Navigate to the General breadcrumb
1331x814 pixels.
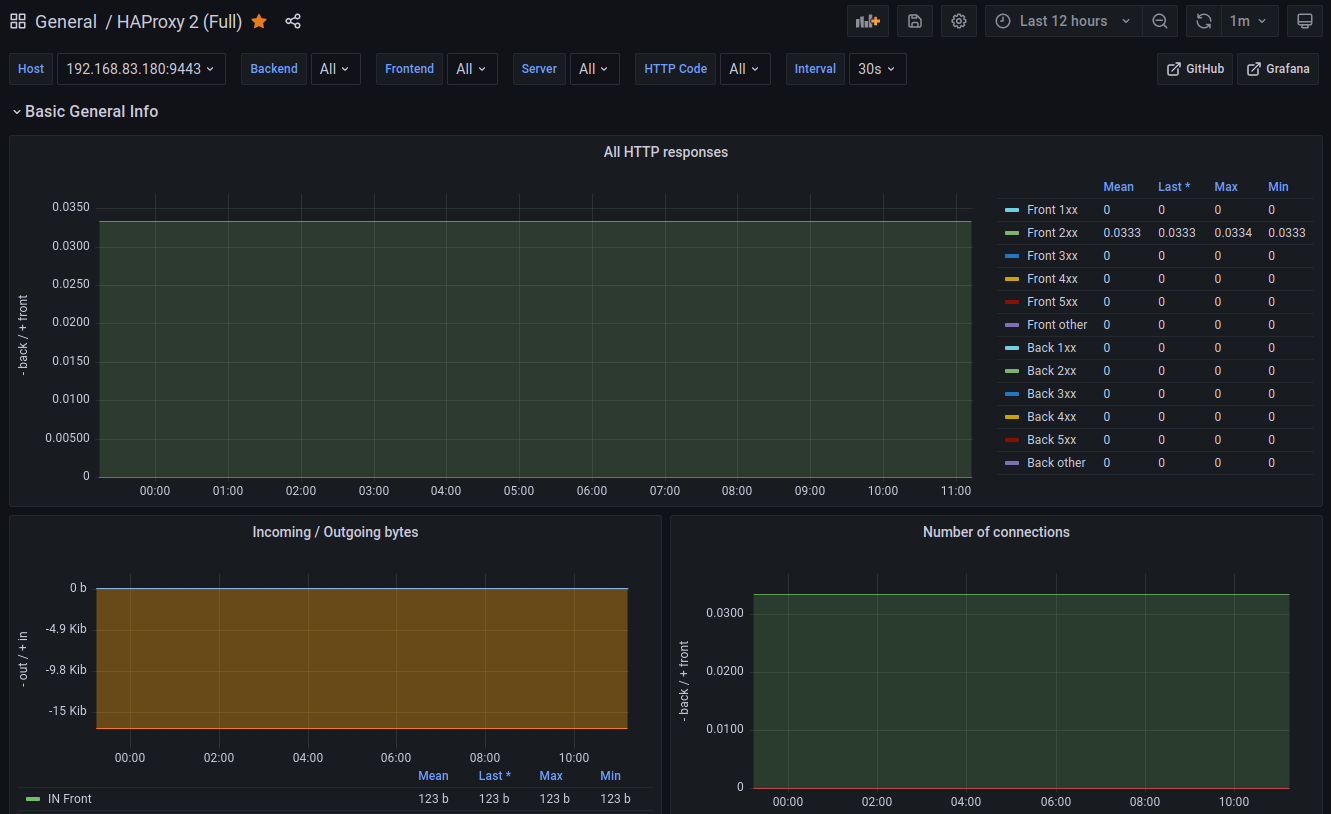point(66,20)
